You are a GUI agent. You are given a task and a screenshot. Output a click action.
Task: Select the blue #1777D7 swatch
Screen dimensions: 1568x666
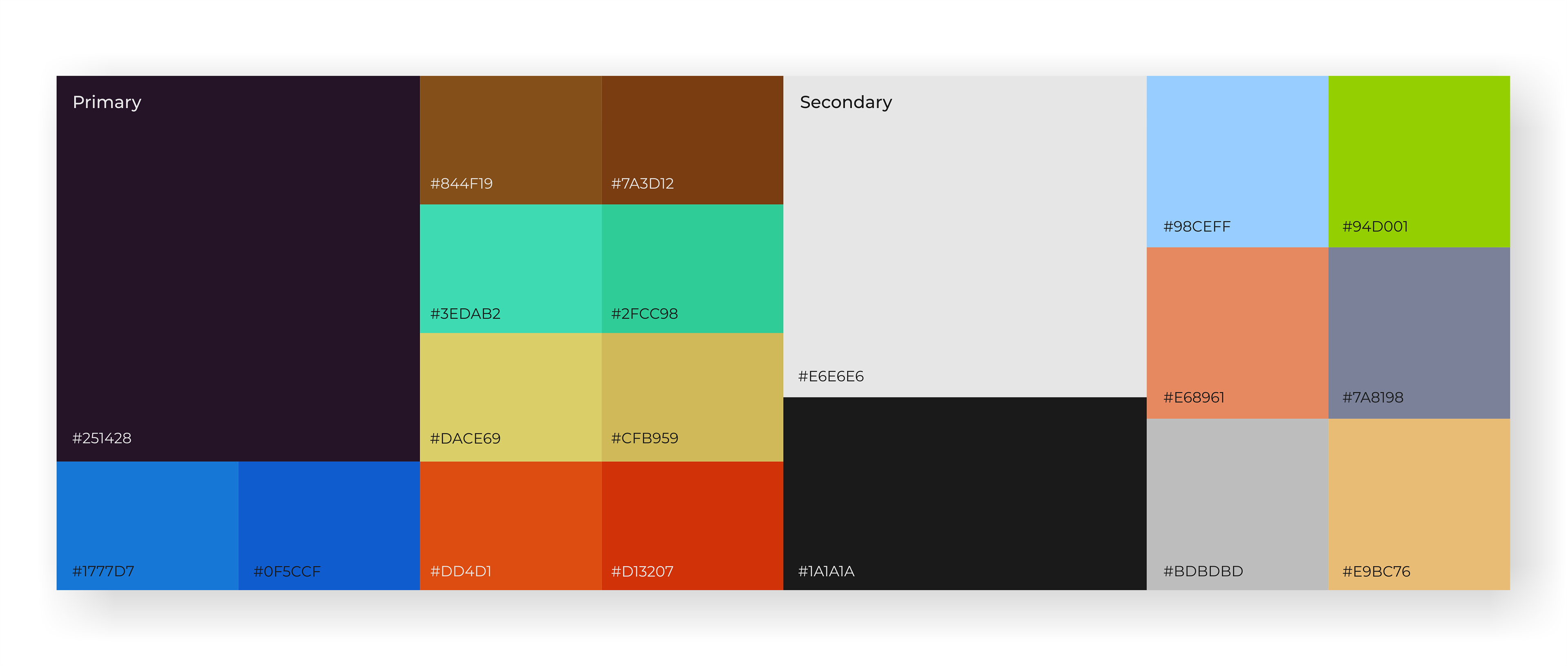147,525
